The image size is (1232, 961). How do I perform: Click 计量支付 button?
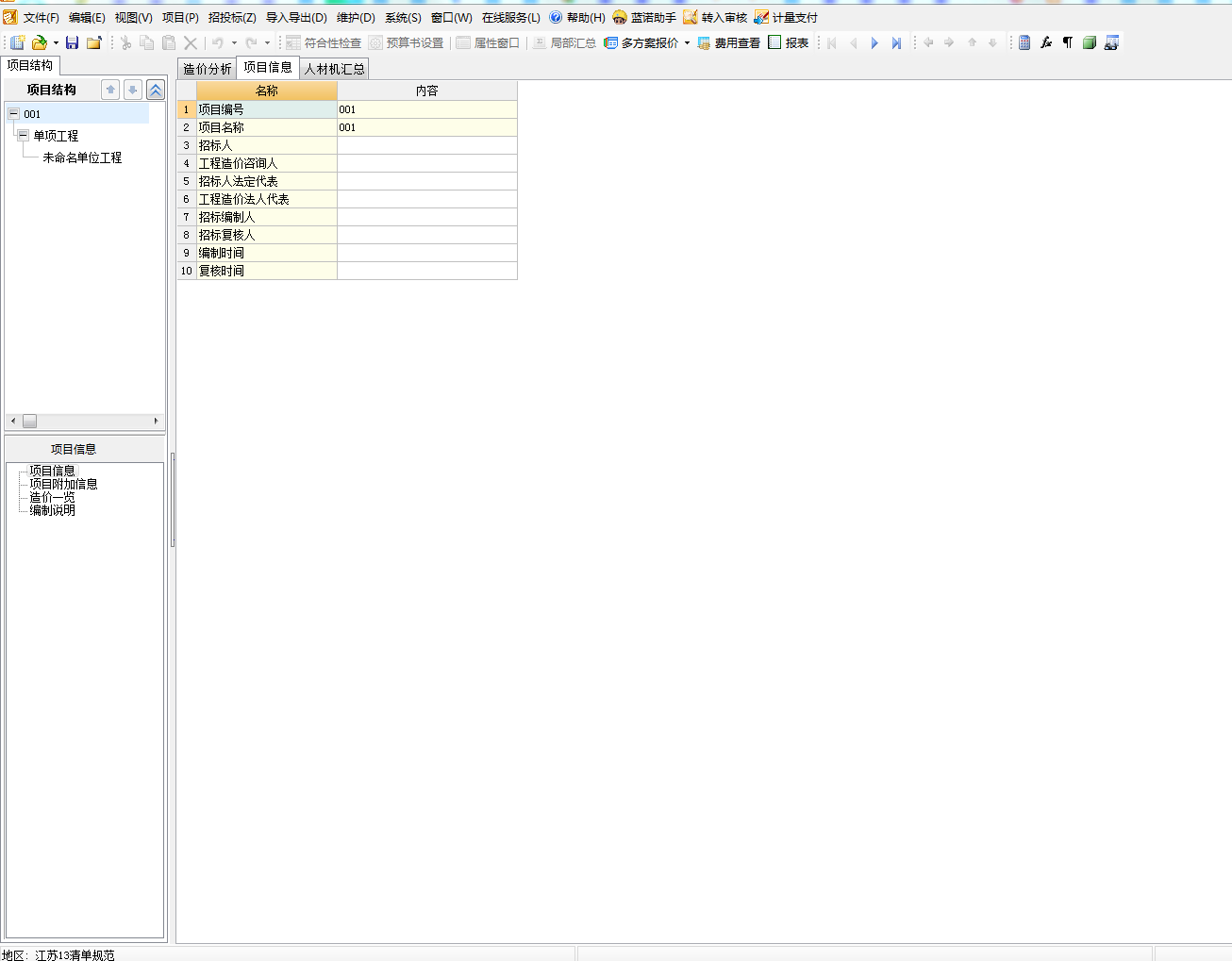click(x=786, y=18)
